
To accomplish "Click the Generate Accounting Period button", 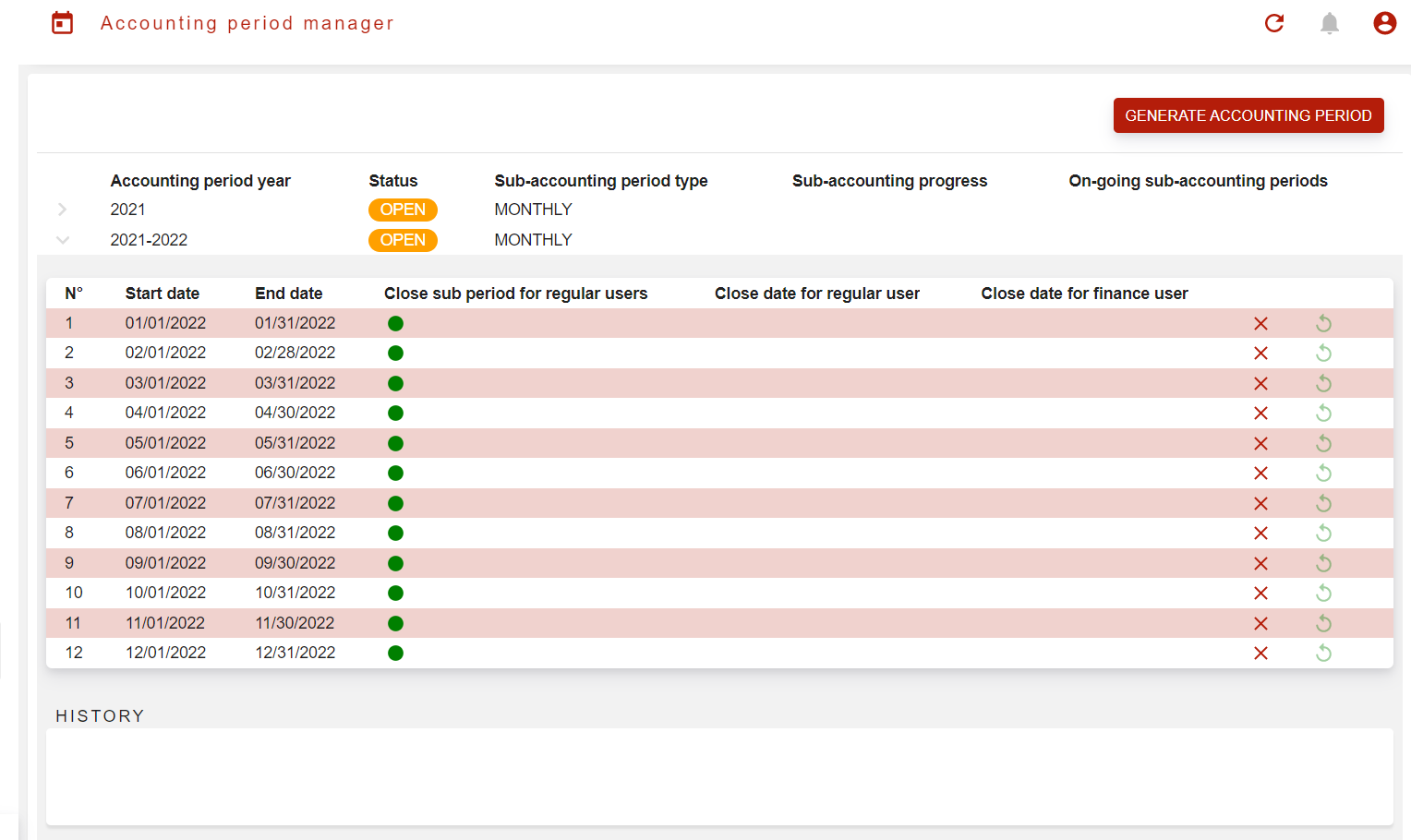I will pyautogui.click(x=1248, y=115).
